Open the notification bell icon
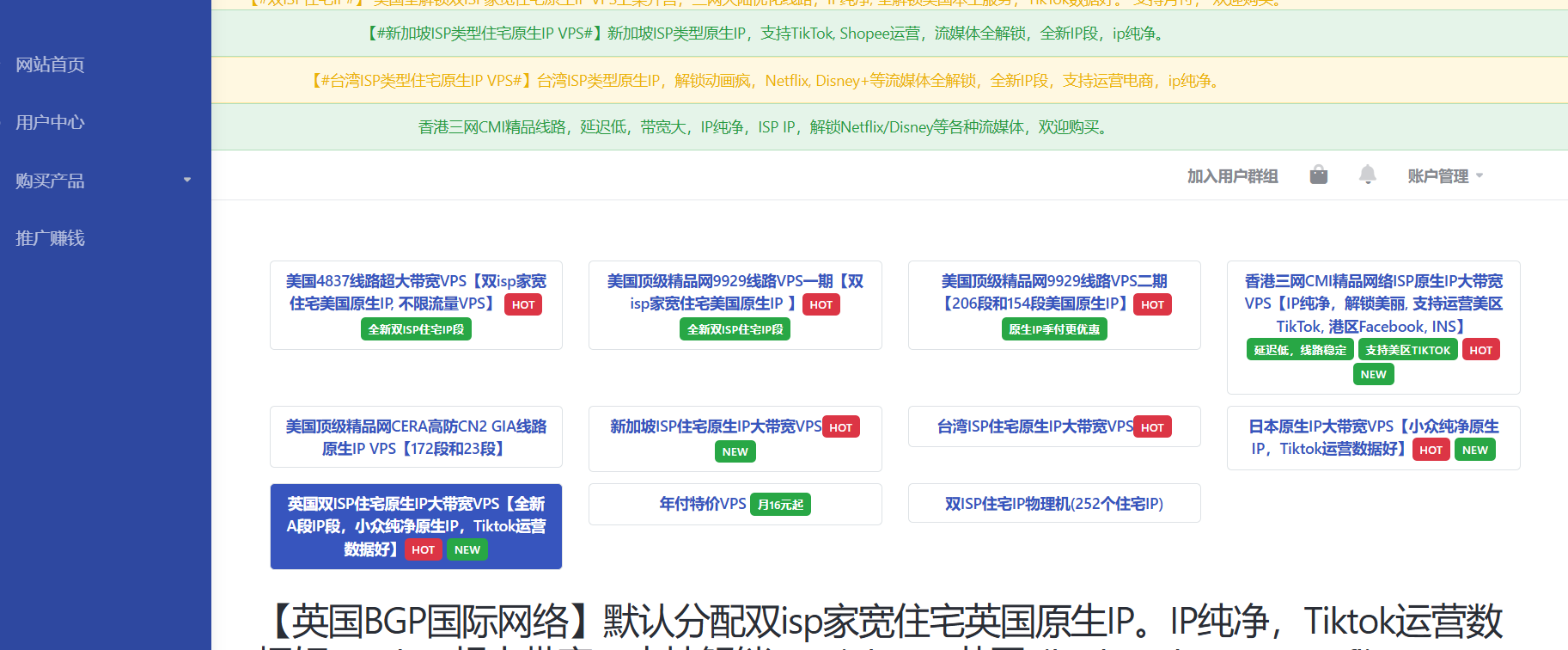This screenshot has width=1568, height=650. click(x=1368, y=175)
